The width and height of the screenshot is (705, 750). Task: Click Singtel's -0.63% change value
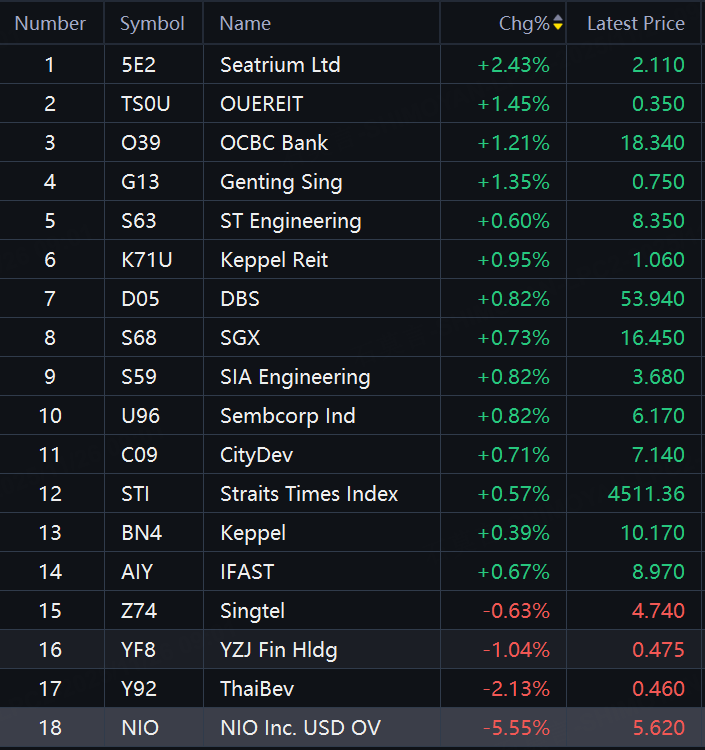click(x=516, y=611)
